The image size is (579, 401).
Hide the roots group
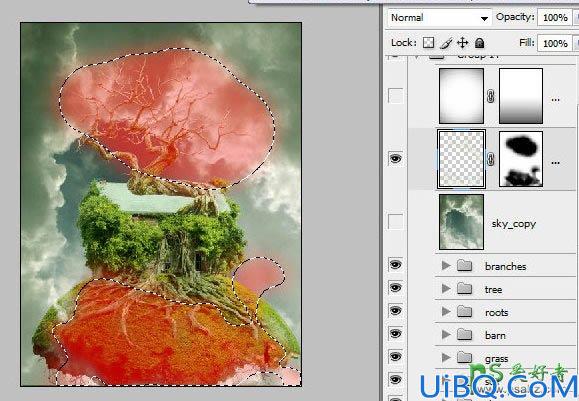pos(395,311)
